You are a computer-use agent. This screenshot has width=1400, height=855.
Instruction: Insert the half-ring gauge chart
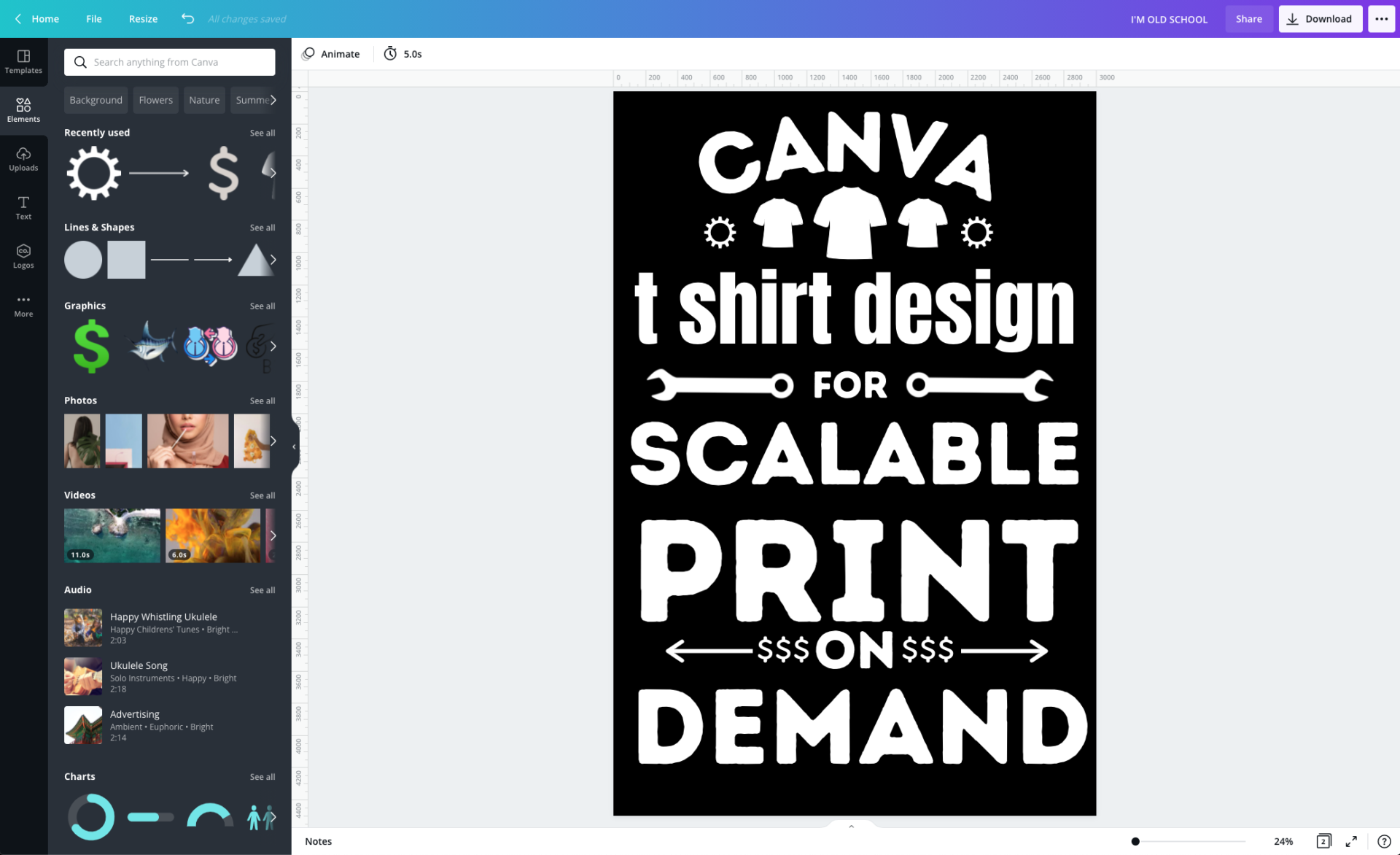click(210, 816)
